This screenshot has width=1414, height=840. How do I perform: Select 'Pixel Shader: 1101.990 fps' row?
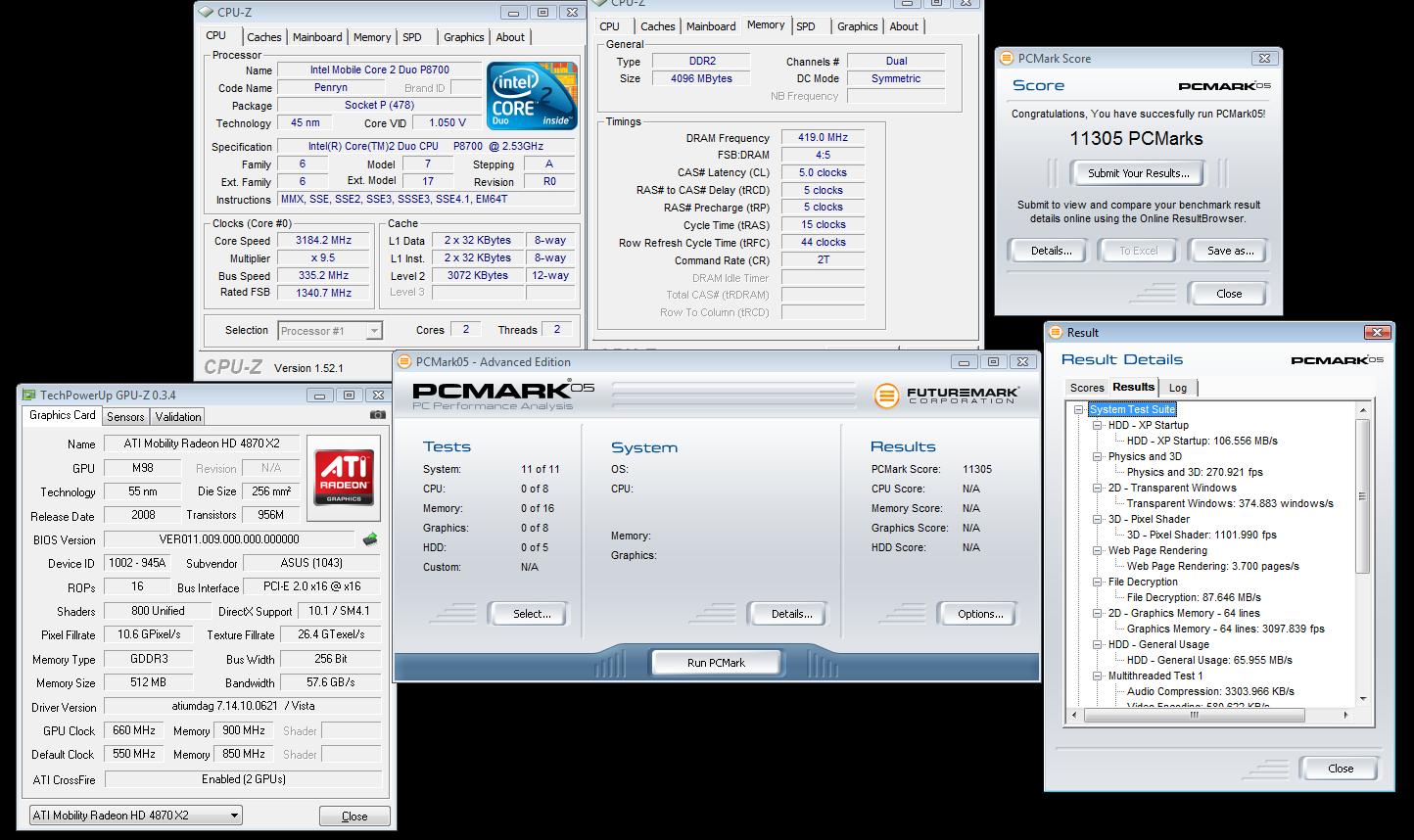pyautogui.click(x=1202, y=536)
